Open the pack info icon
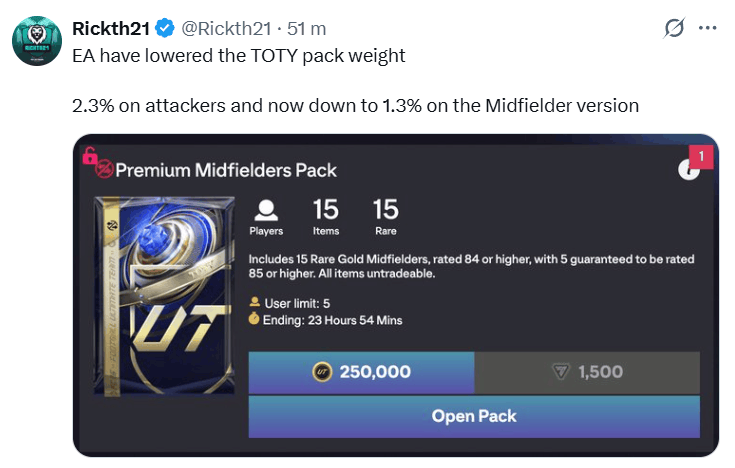The width and height of the screenshot is (735, 468). click(x=689, y=170)
